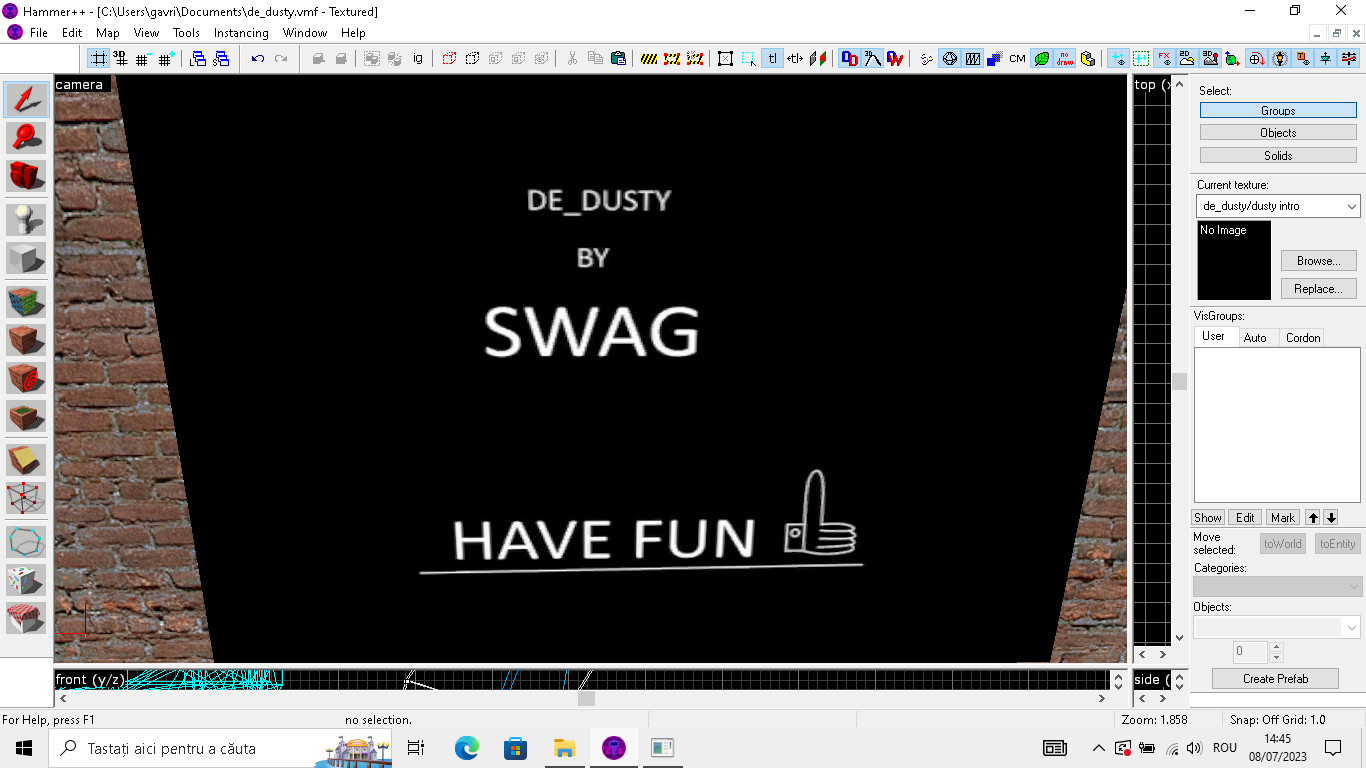
Task: Click the VisGroups move up arrow button
Action: click(1313, 517)
